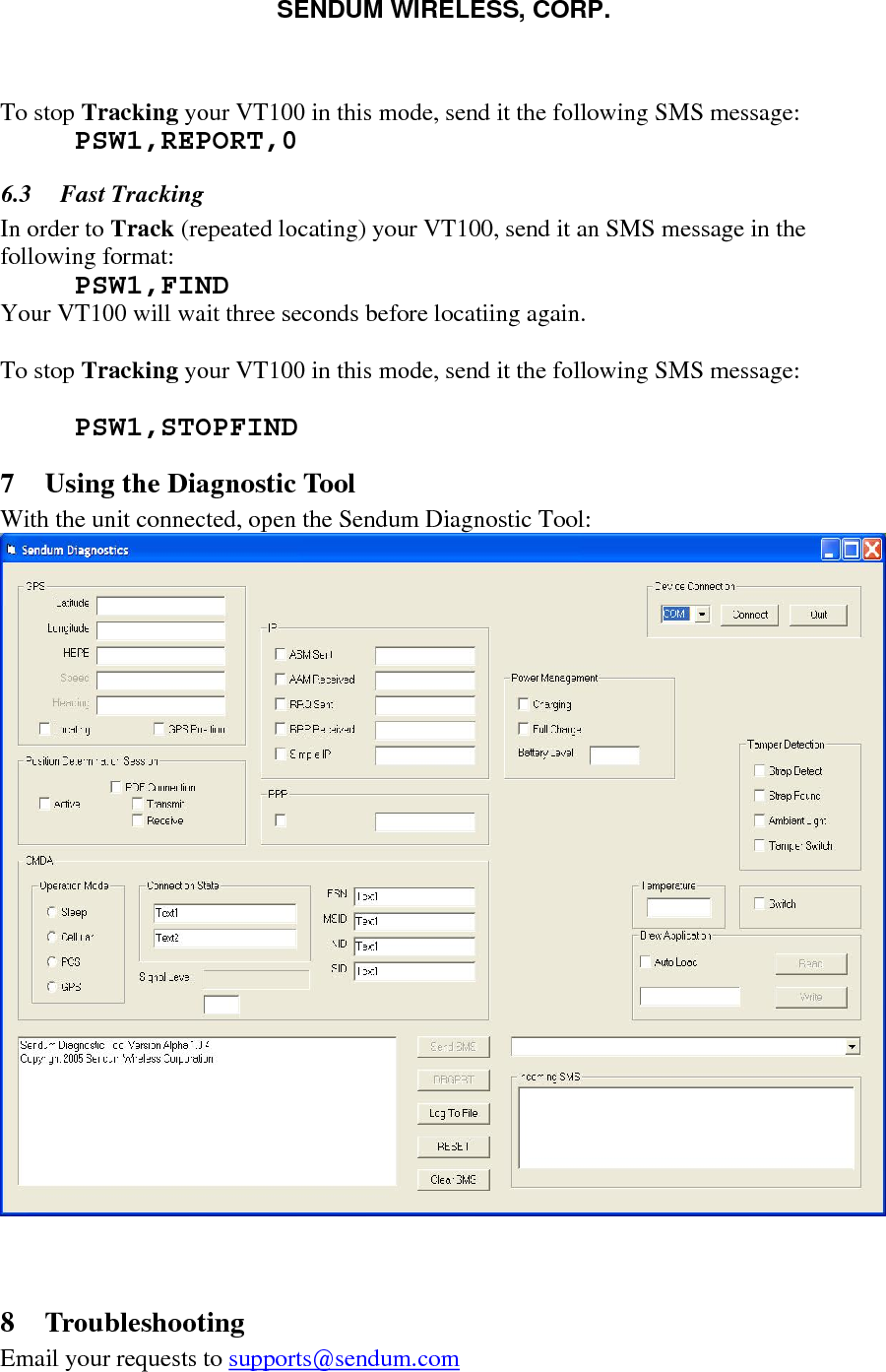Image resolution: width=886 pixels, height=1372 pixels.
Task: Toggle the GPS Position checkbox
Action: (159, 729)
